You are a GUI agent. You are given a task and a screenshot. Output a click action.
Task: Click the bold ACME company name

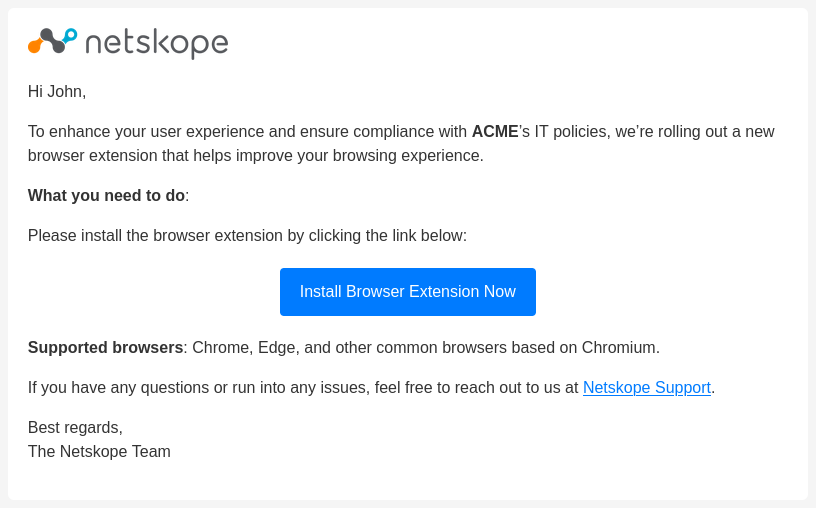point(495,131)
